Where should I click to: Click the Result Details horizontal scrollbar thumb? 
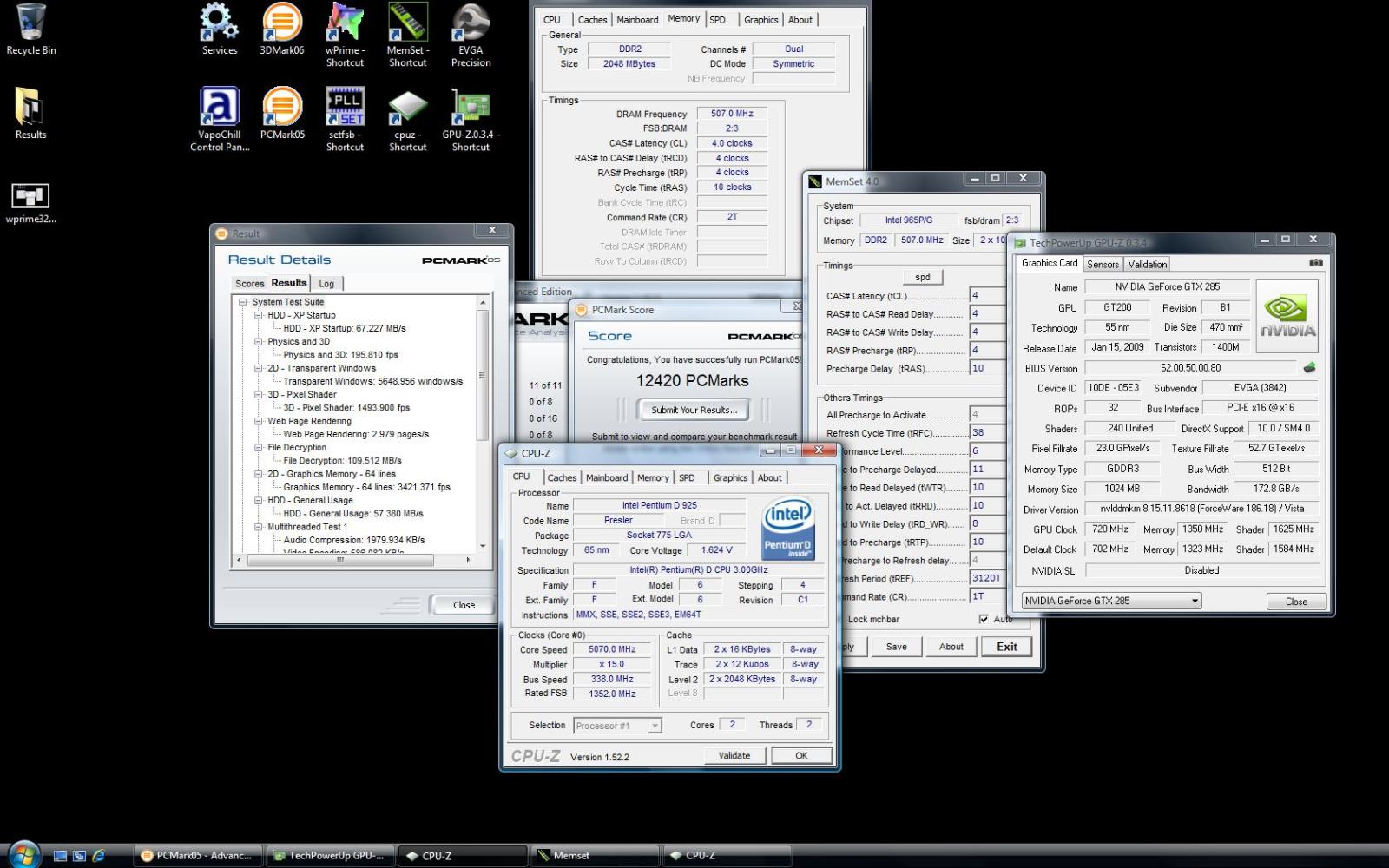coord(340,560)
